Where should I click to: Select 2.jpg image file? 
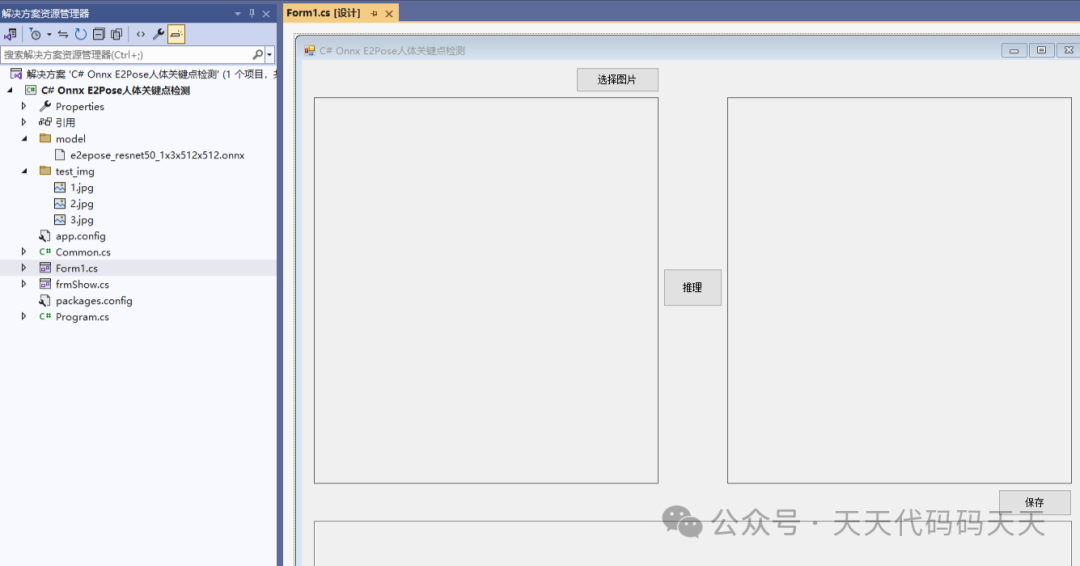[81, 204]
